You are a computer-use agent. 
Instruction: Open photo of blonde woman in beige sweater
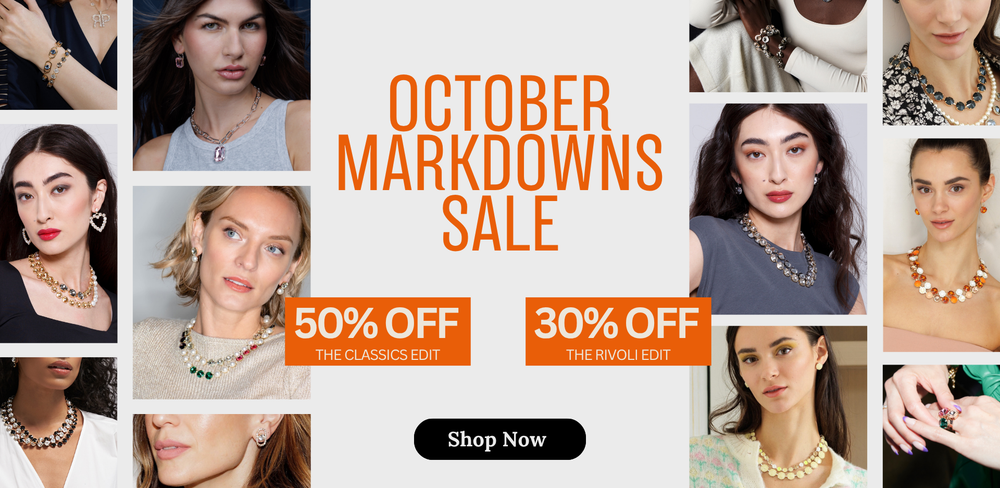coord(222,292)
